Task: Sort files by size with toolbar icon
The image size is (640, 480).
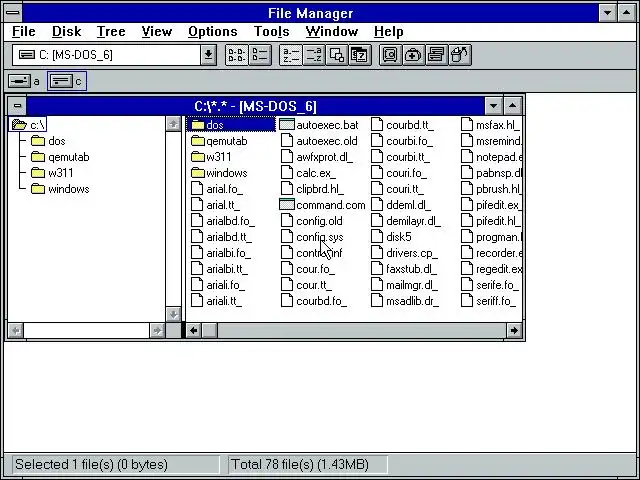Action: (x=337, y=55)
